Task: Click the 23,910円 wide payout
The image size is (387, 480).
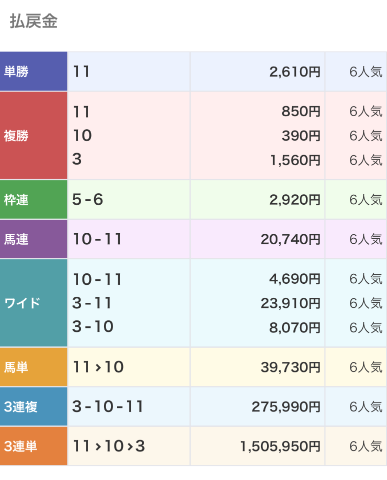Action: click(x=290, y=303)
